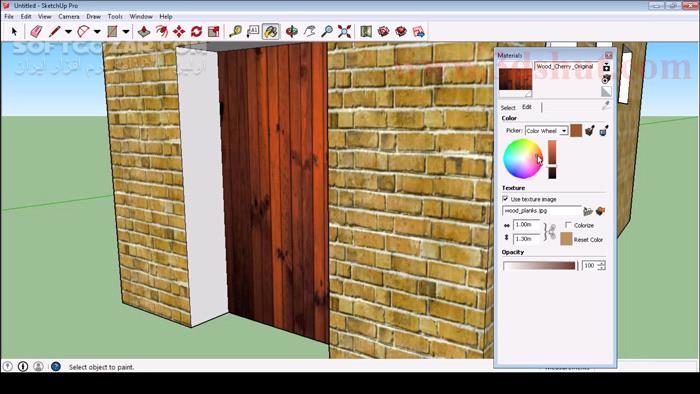Viewport: 700px width, 394px height.
Task: Select the Text label tool
Action: click(253, 32)
